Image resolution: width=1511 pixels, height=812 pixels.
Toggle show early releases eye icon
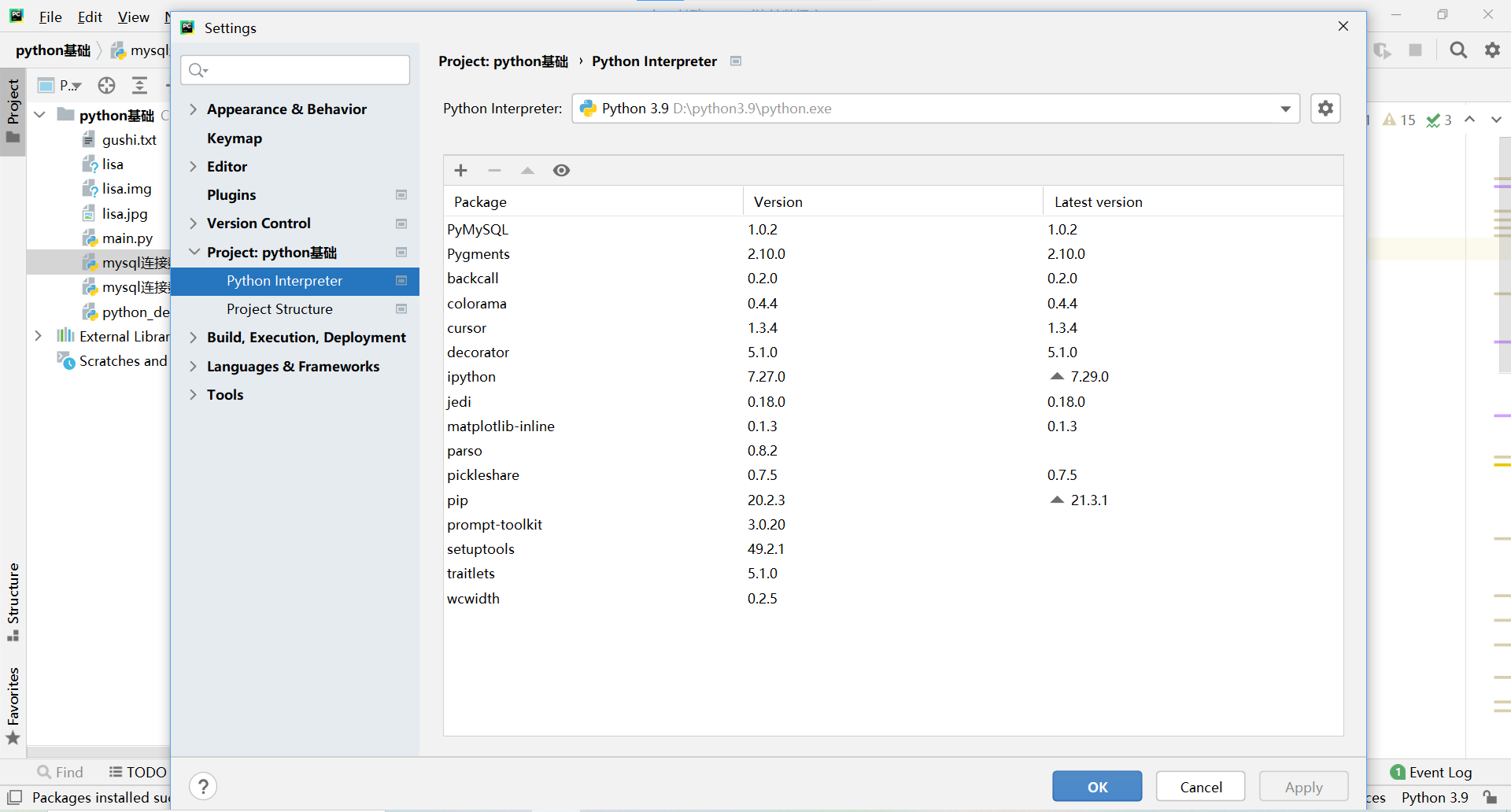tap(561, 171)
